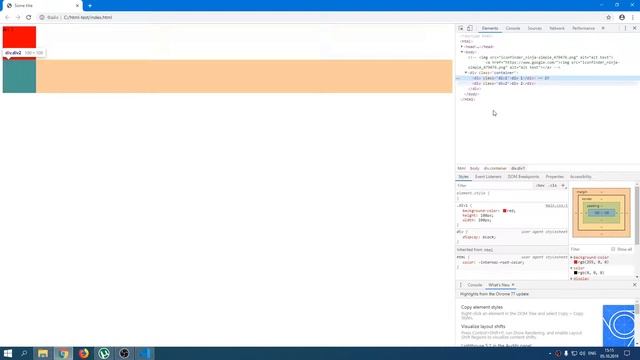Switch to the Sources tab
The width and height of the screenshot is (640, 360).
coord(534,28)
